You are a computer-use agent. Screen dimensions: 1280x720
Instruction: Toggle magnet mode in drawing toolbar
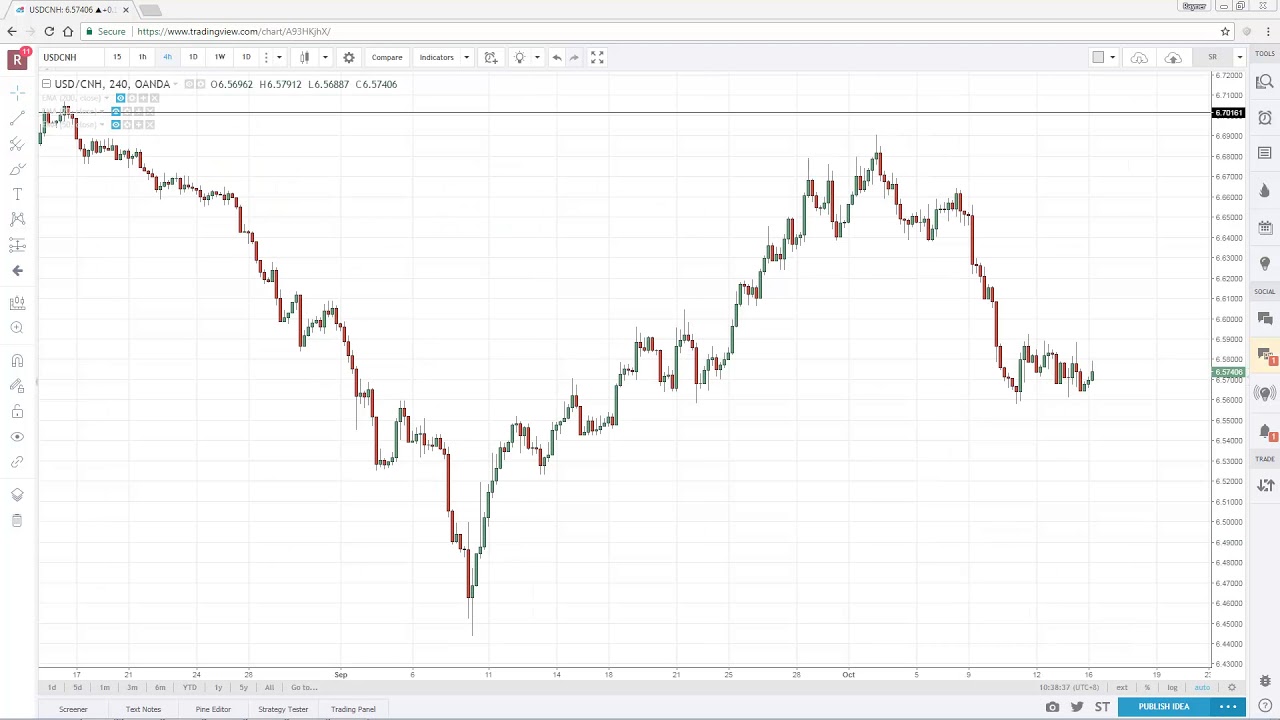[x=17, y=361]
